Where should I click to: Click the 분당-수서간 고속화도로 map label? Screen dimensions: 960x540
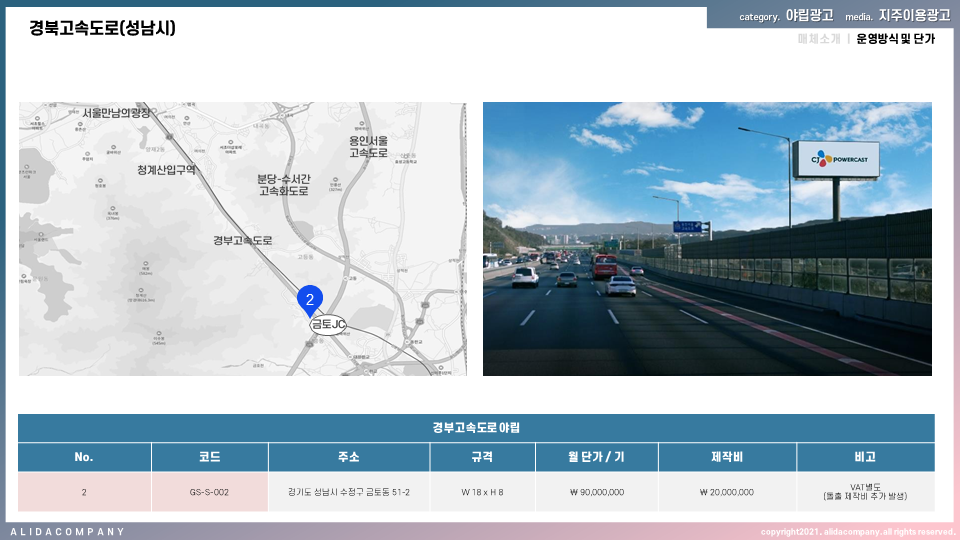(x=283, y=184)
